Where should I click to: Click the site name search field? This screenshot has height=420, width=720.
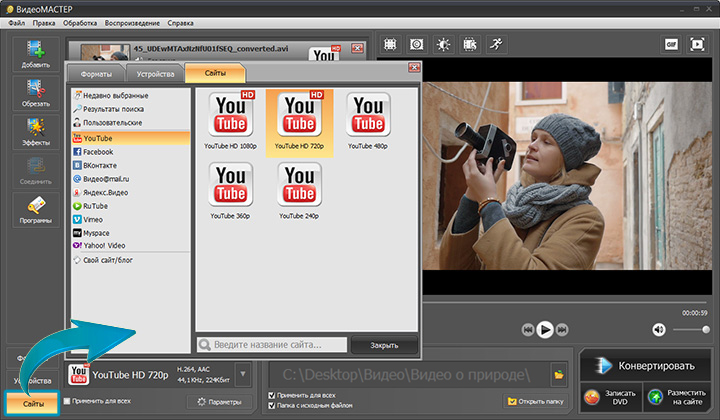[x=272, y=345]
